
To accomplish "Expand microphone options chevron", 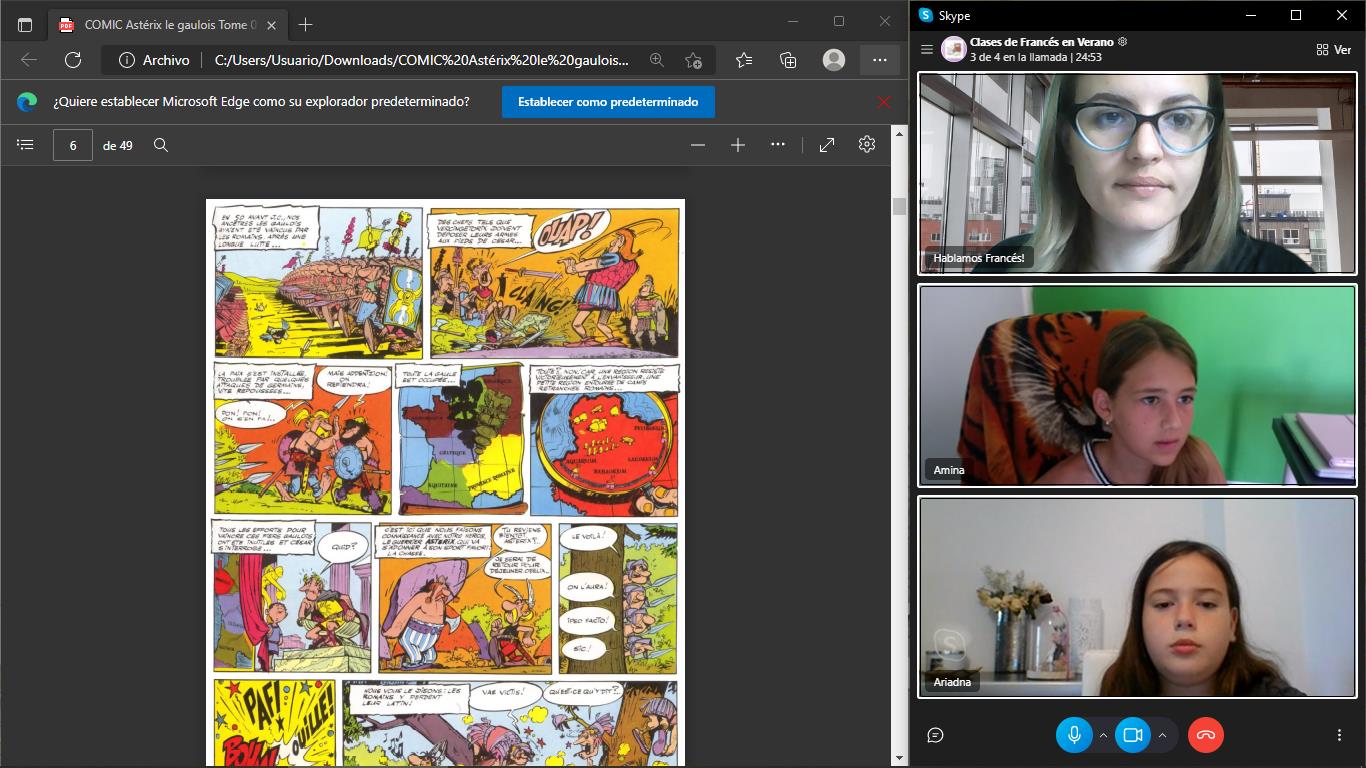I will coord(1103,736).
